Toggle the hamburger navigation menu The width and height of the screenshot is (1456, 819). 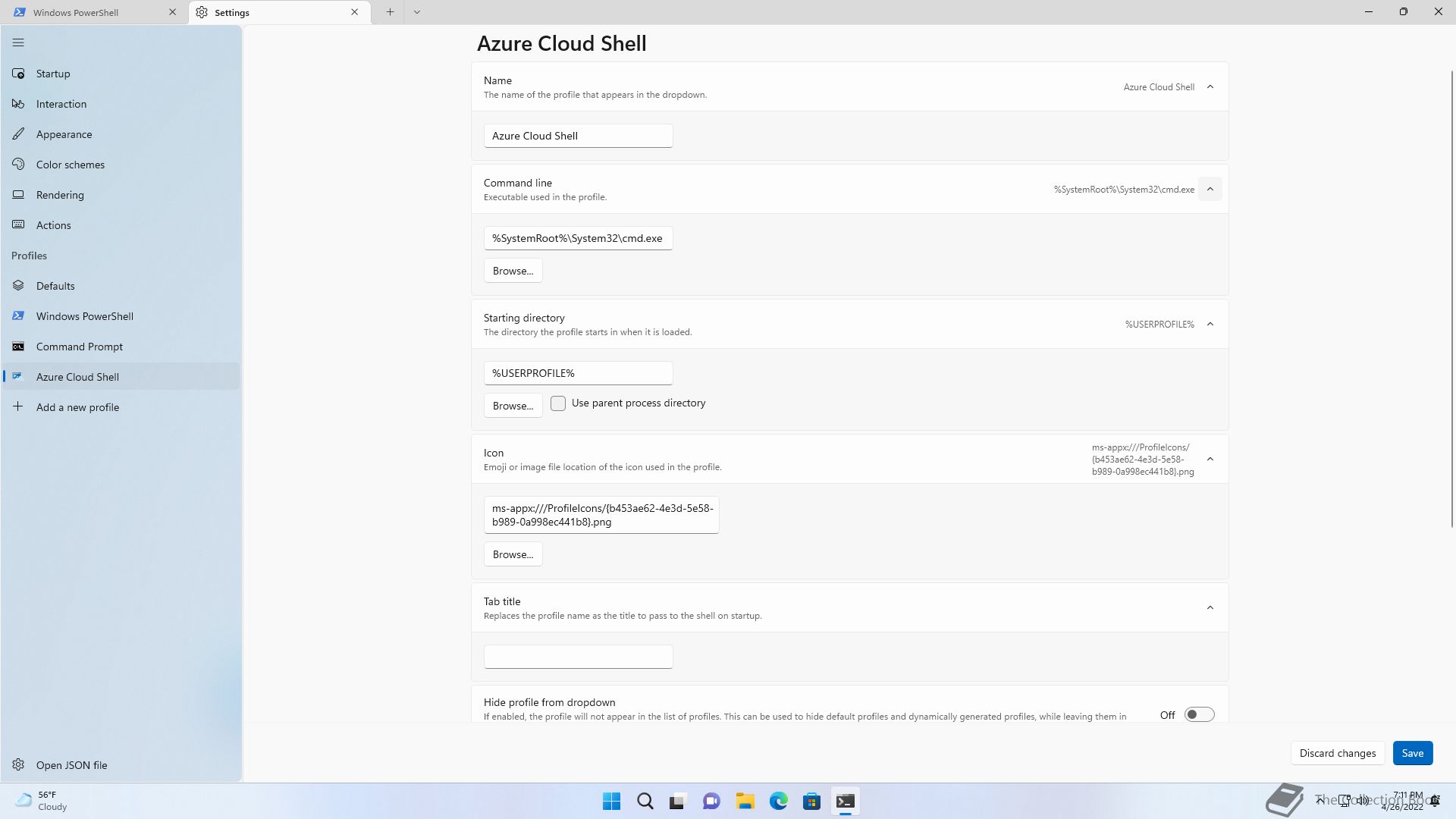tap(18, 42)
